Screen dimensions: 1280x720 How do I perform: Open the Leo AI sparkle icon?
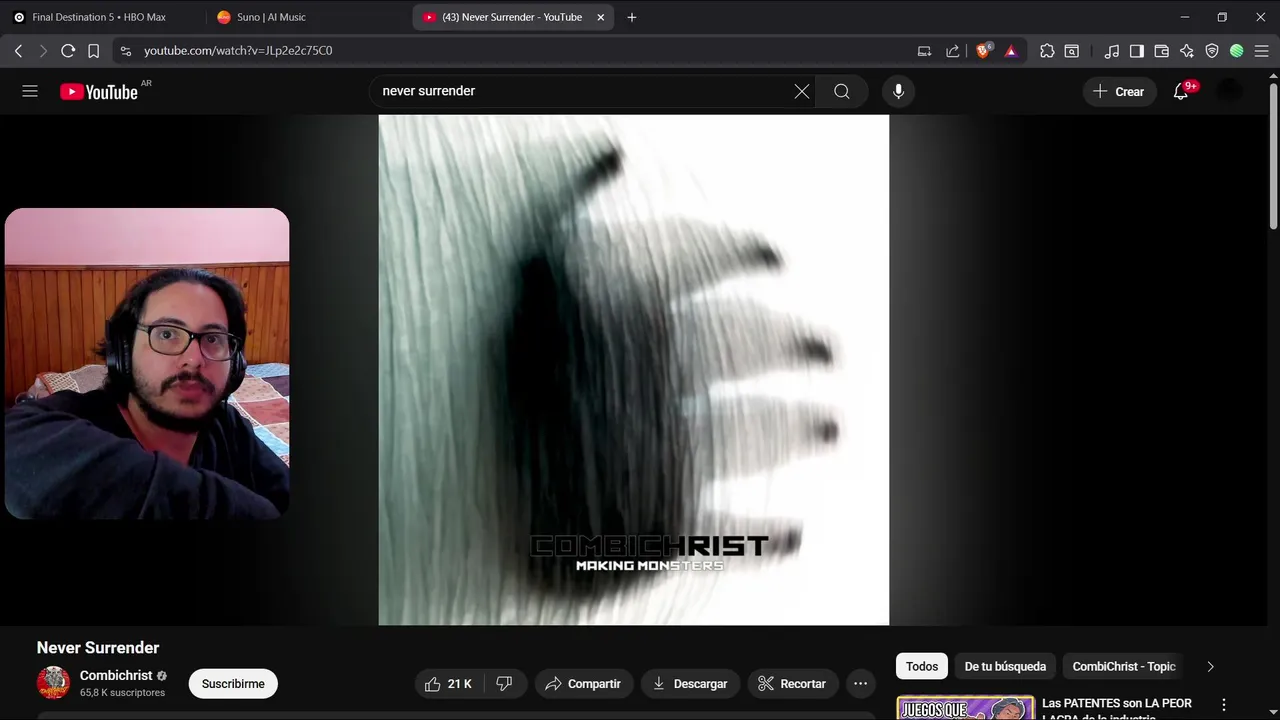click(x=1187, y=50)
